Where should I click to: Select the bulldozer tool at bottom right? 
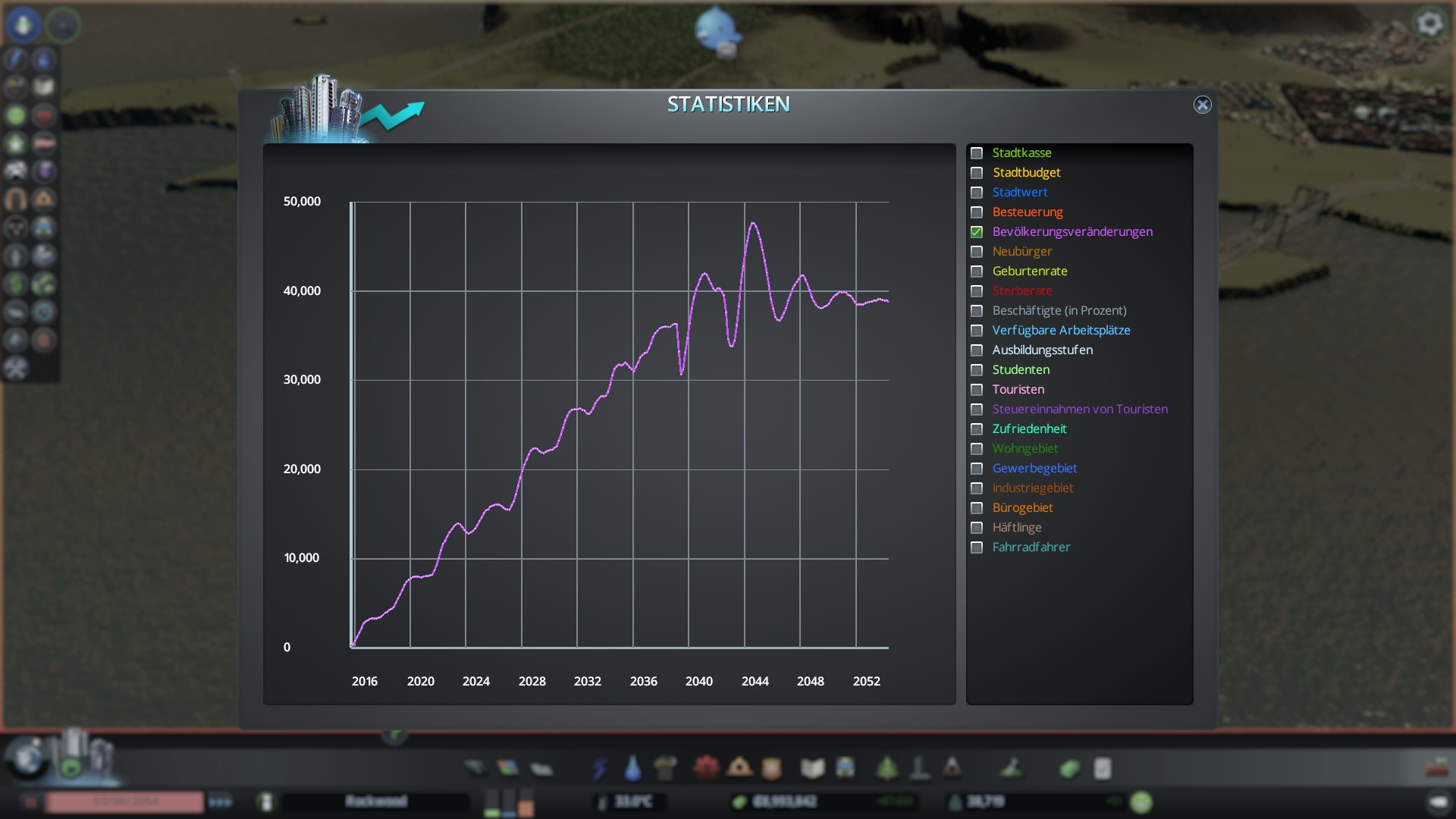[x=1436, y=768]
